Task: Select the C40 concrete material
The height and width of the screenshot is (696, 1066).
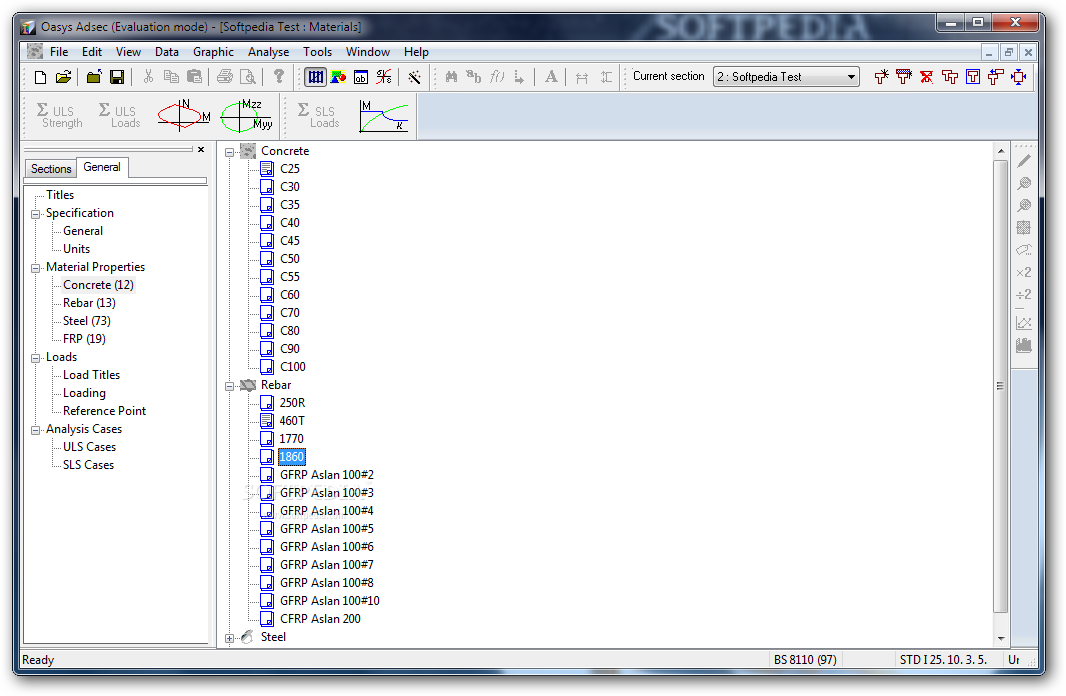Action: [x=290, y=223]
